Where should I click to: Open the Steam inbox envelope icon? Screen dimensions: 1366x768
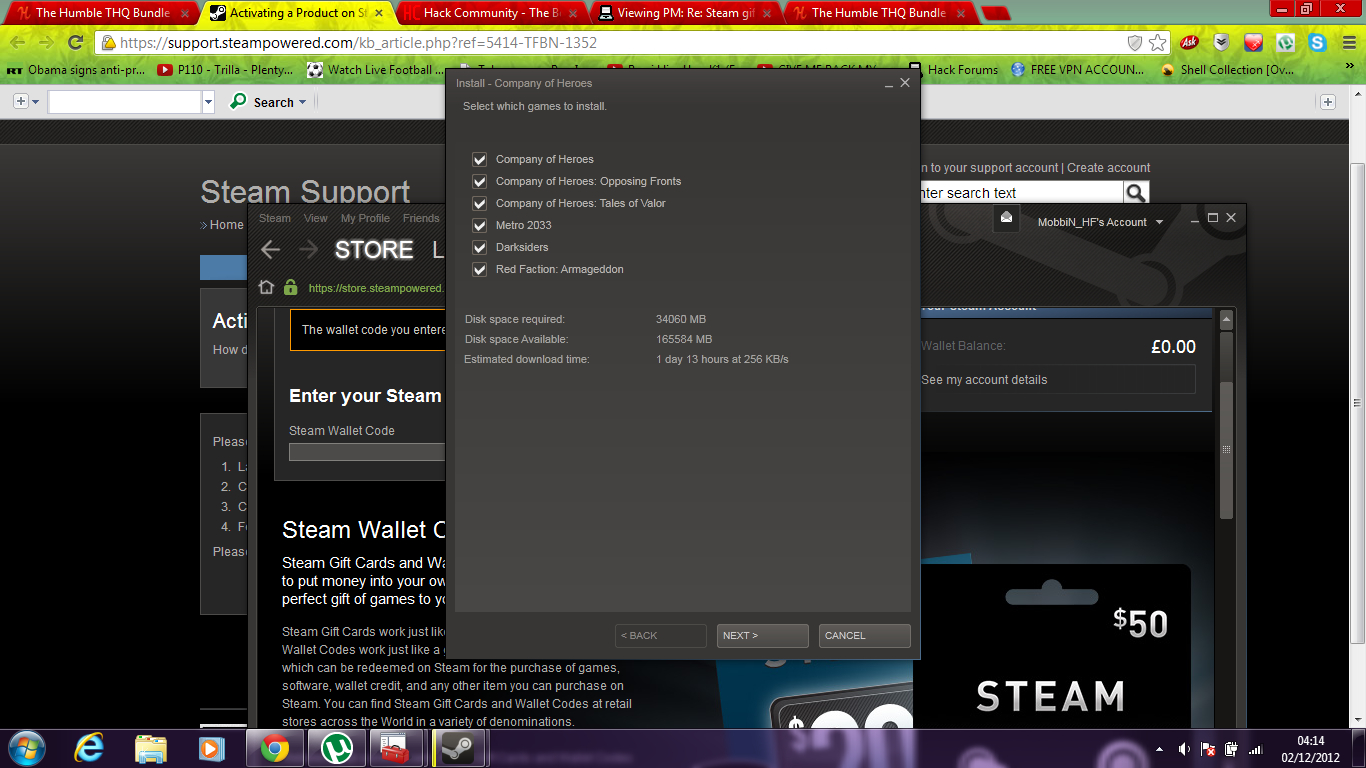tap(1006, 220)
